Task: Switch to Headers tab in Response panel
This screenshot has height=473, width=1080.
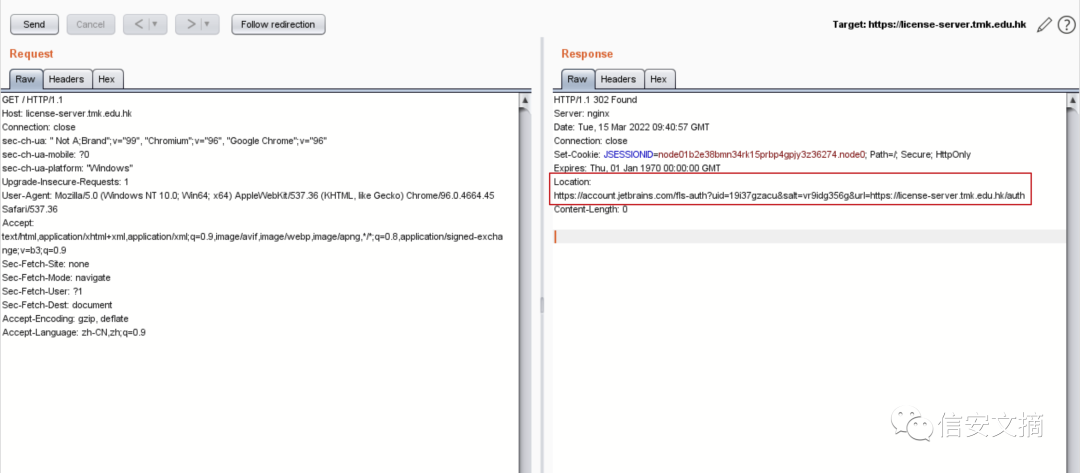Action: 618,79
